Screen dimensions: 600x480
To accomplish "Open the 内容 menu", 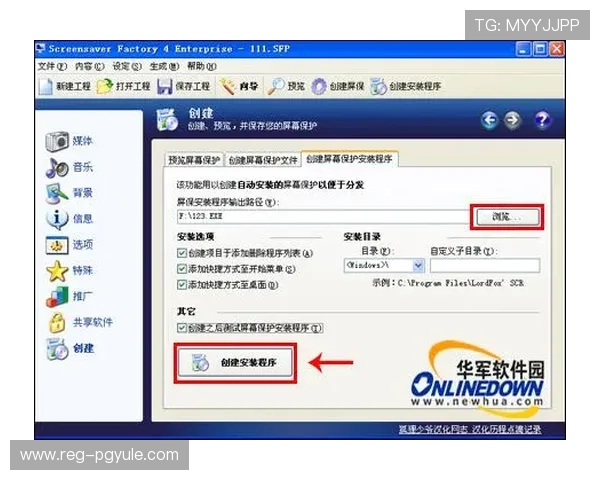I will coord(89,66).
